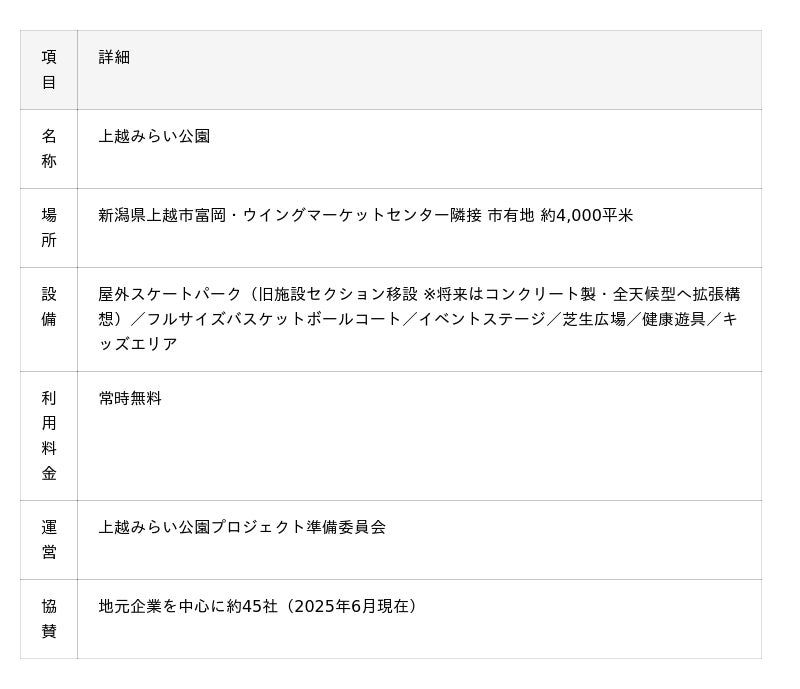Click the text 屋外スケートパーク

[x=170, y=294]
